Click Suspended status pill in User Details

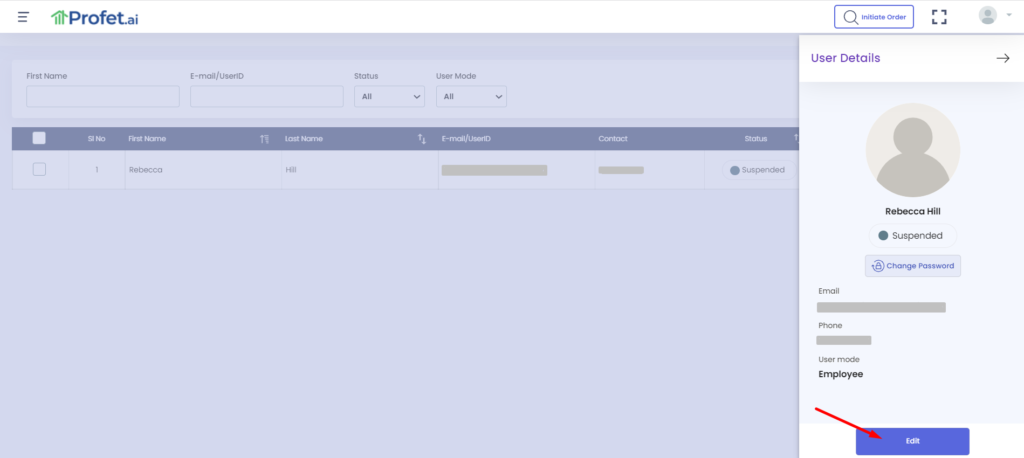(912, 236)
